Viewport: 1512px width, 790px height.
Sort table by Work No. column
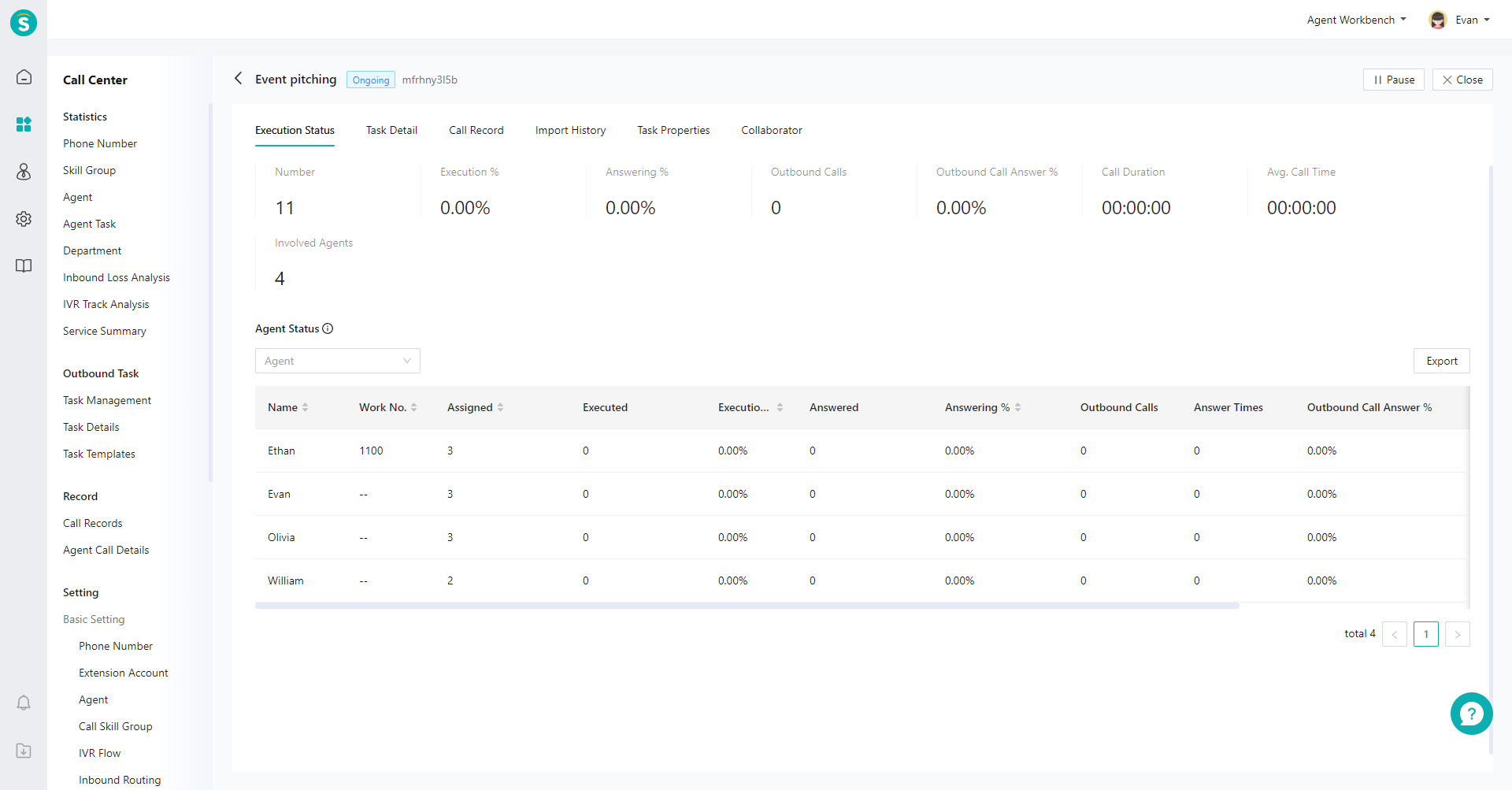[413, 407]
